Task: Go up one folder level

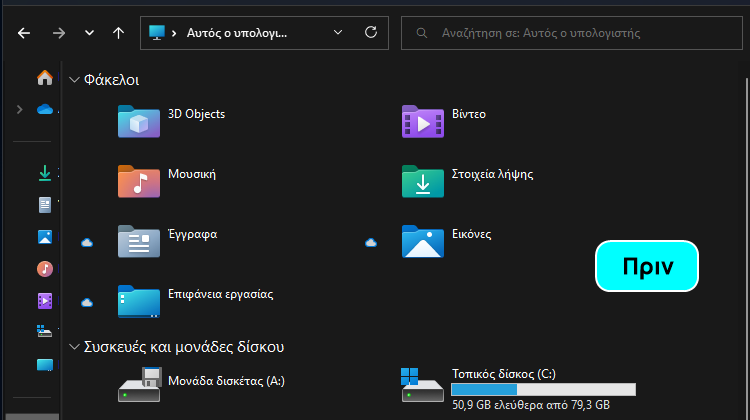Action: [x=118, y=33]
